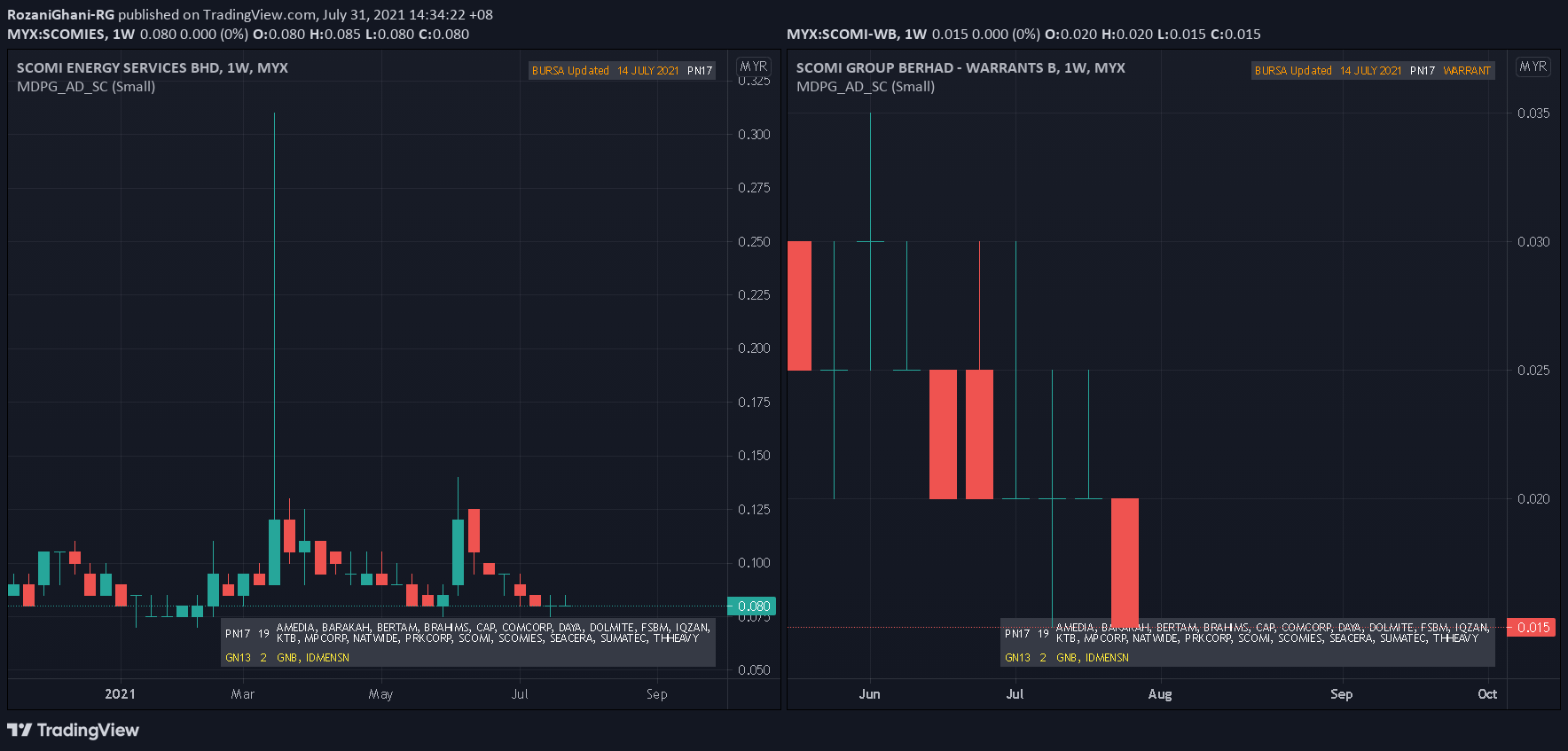The height and width of the screenshot is (751, 1568).
Task: Click the May time axis label
Action: [380, 693]
